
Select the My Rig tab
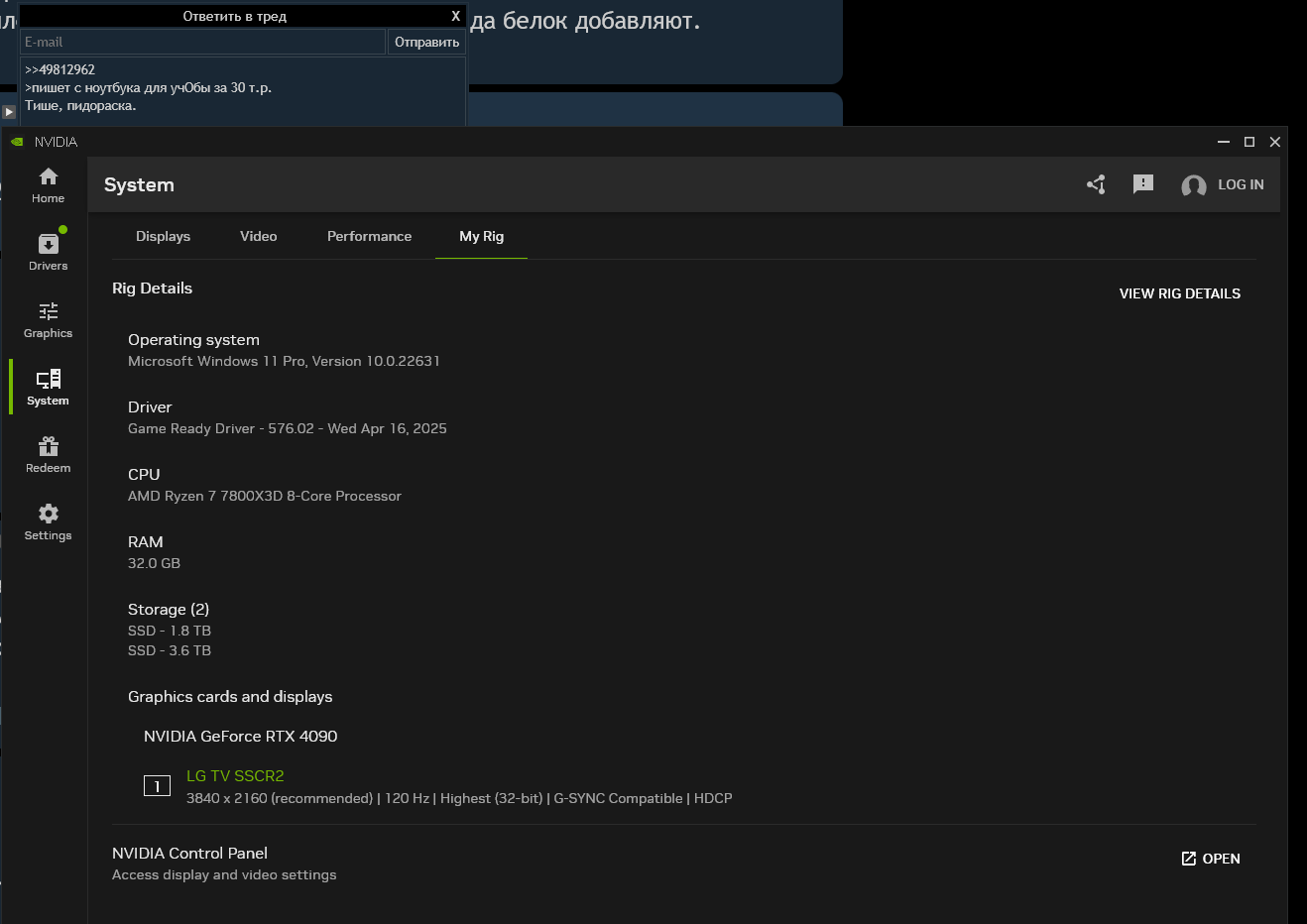click(x=481, y=236)
